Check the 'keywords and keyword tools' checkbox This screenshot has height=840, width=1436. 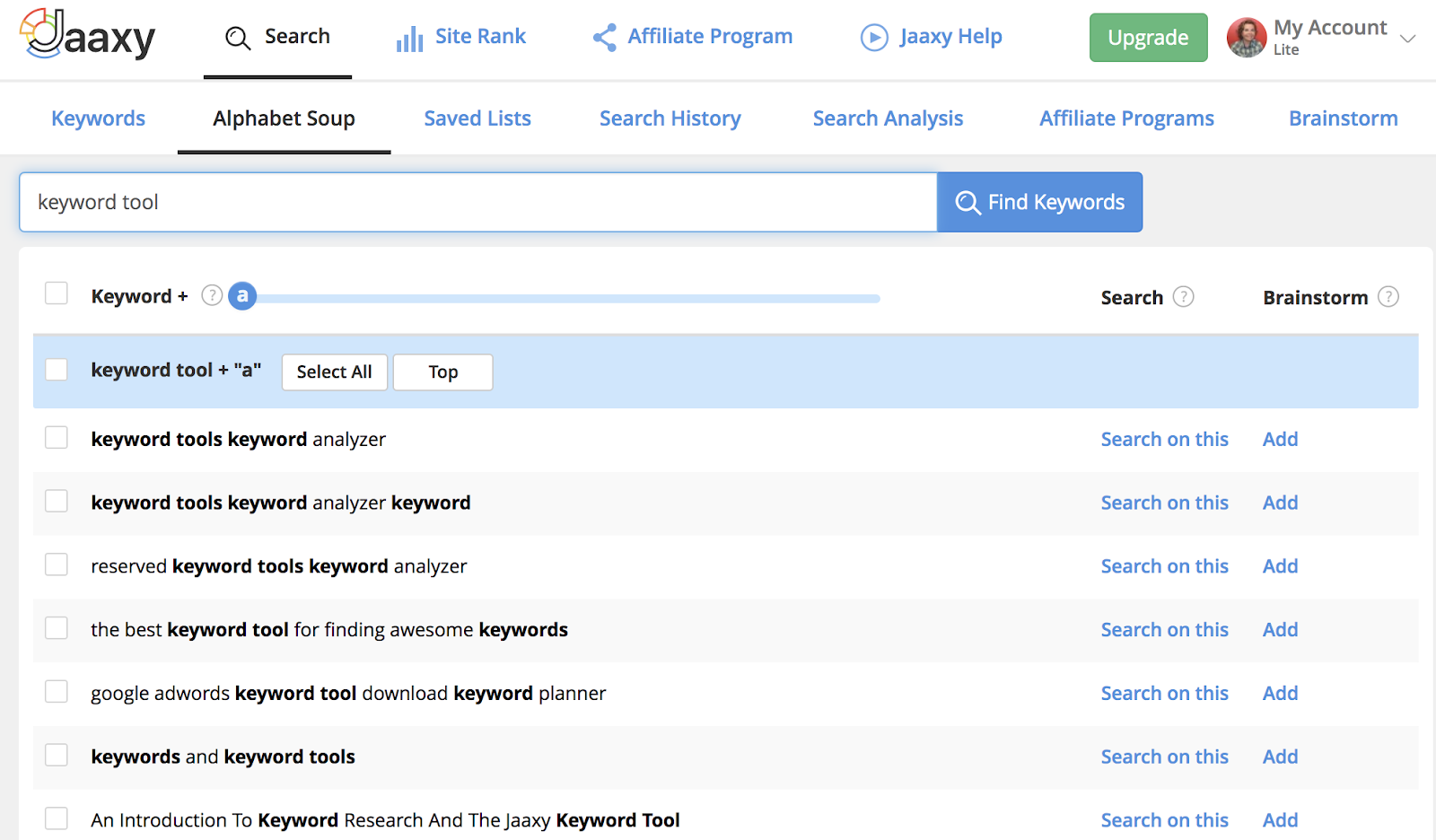(x=57, y=756)
